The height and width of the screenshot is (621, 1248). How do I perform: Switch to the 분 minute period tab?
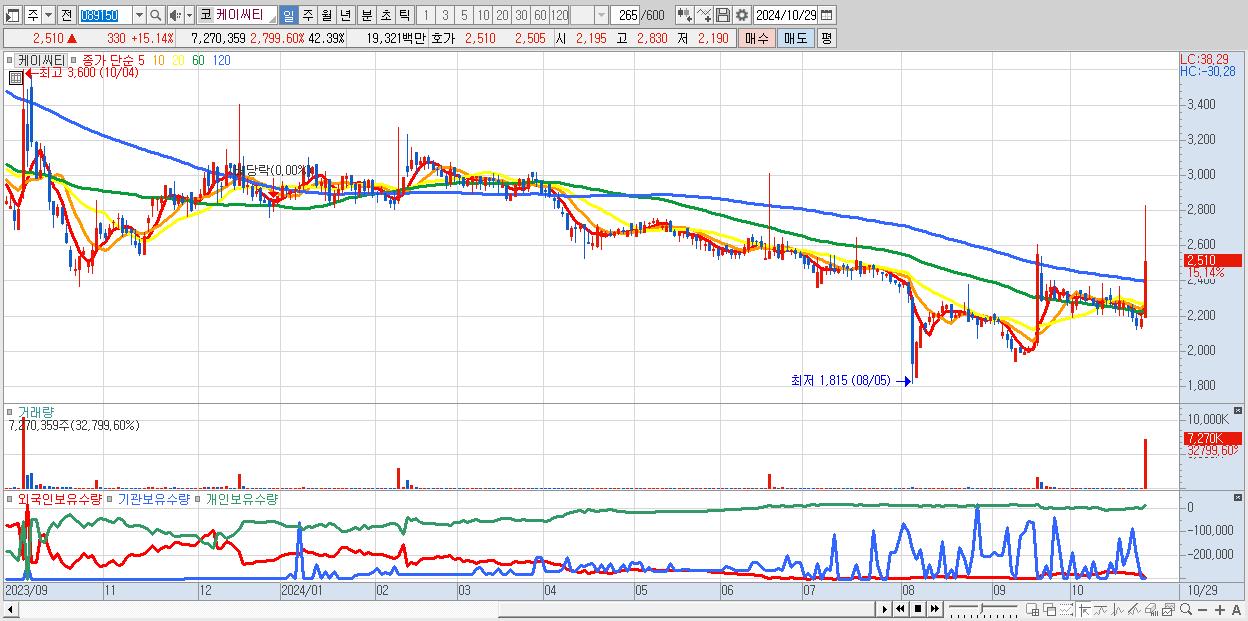(366, 15)
